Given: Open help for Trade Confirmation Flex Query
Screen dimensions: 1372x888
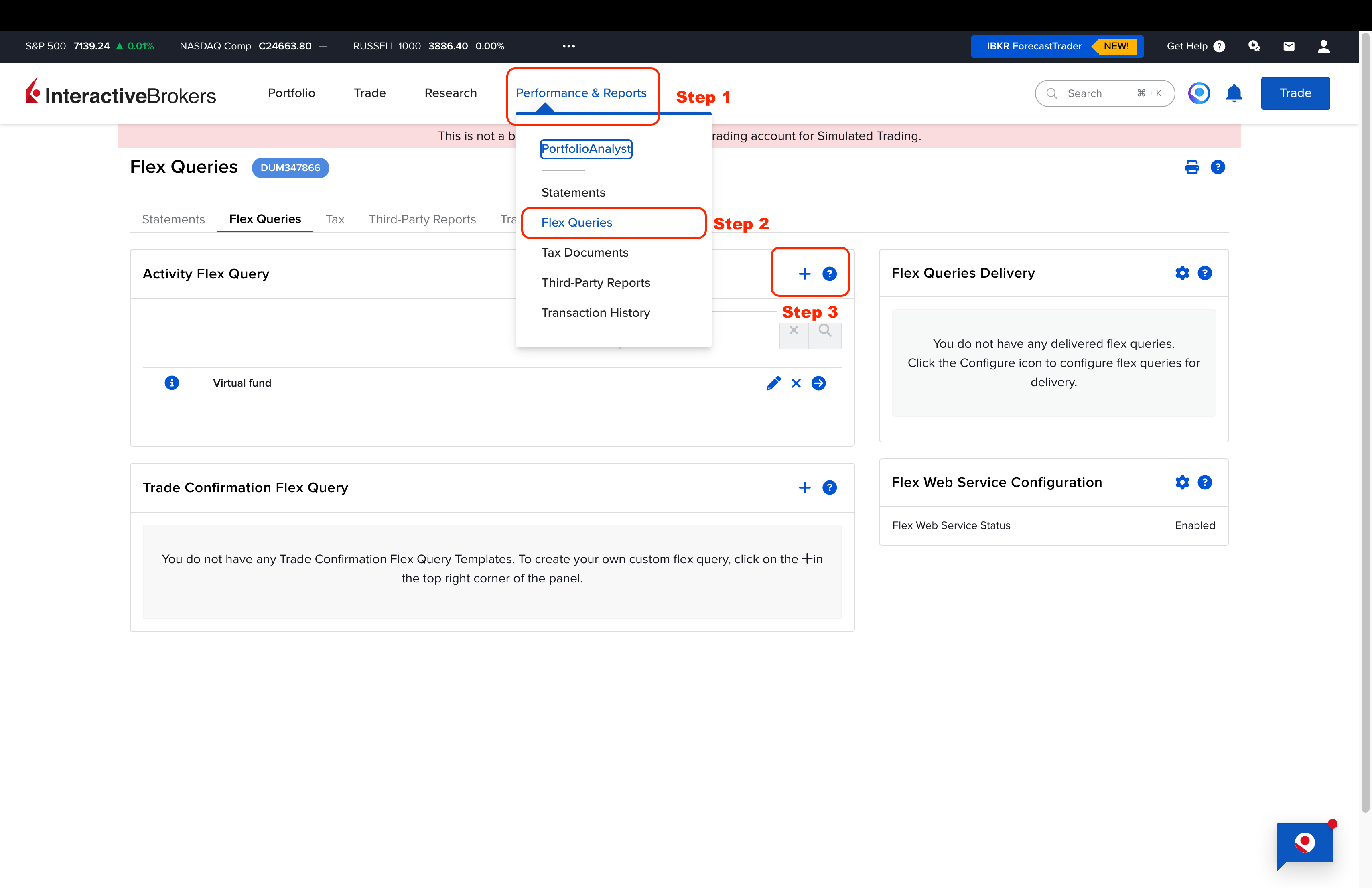Looking at the screenshot, I should [x=829, y=487].
